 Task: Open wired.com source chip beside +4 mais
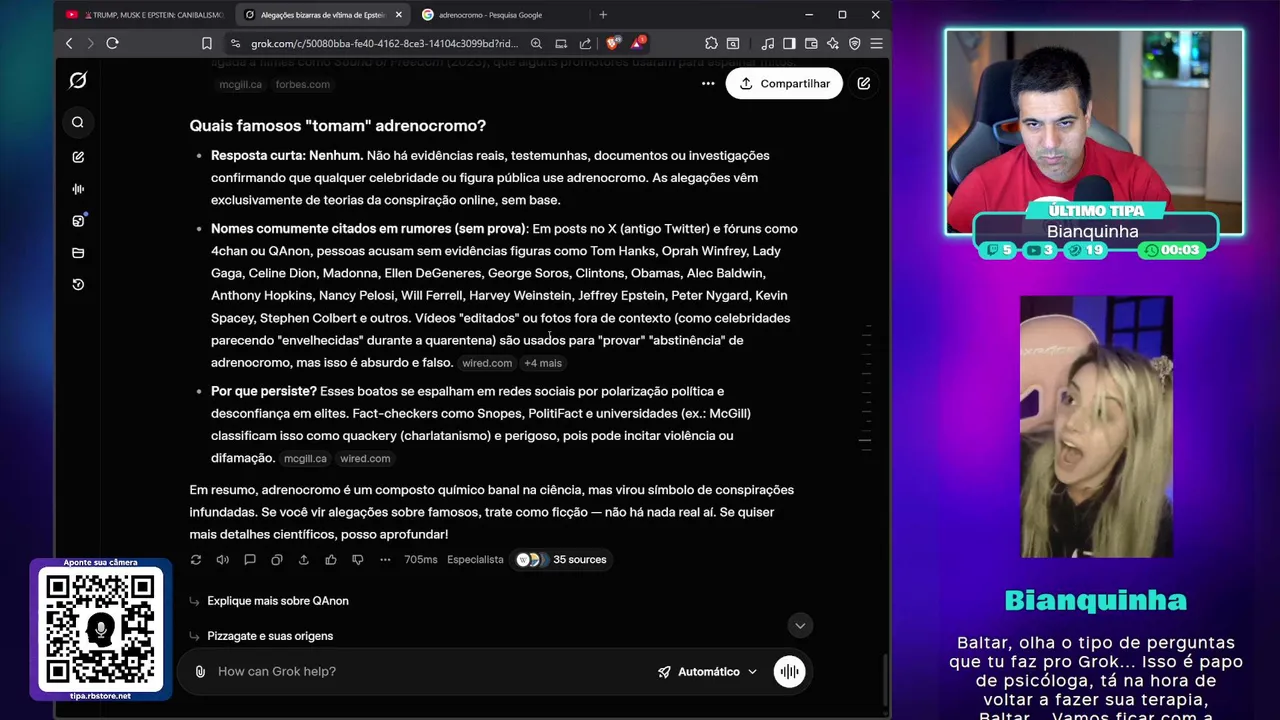487,363
